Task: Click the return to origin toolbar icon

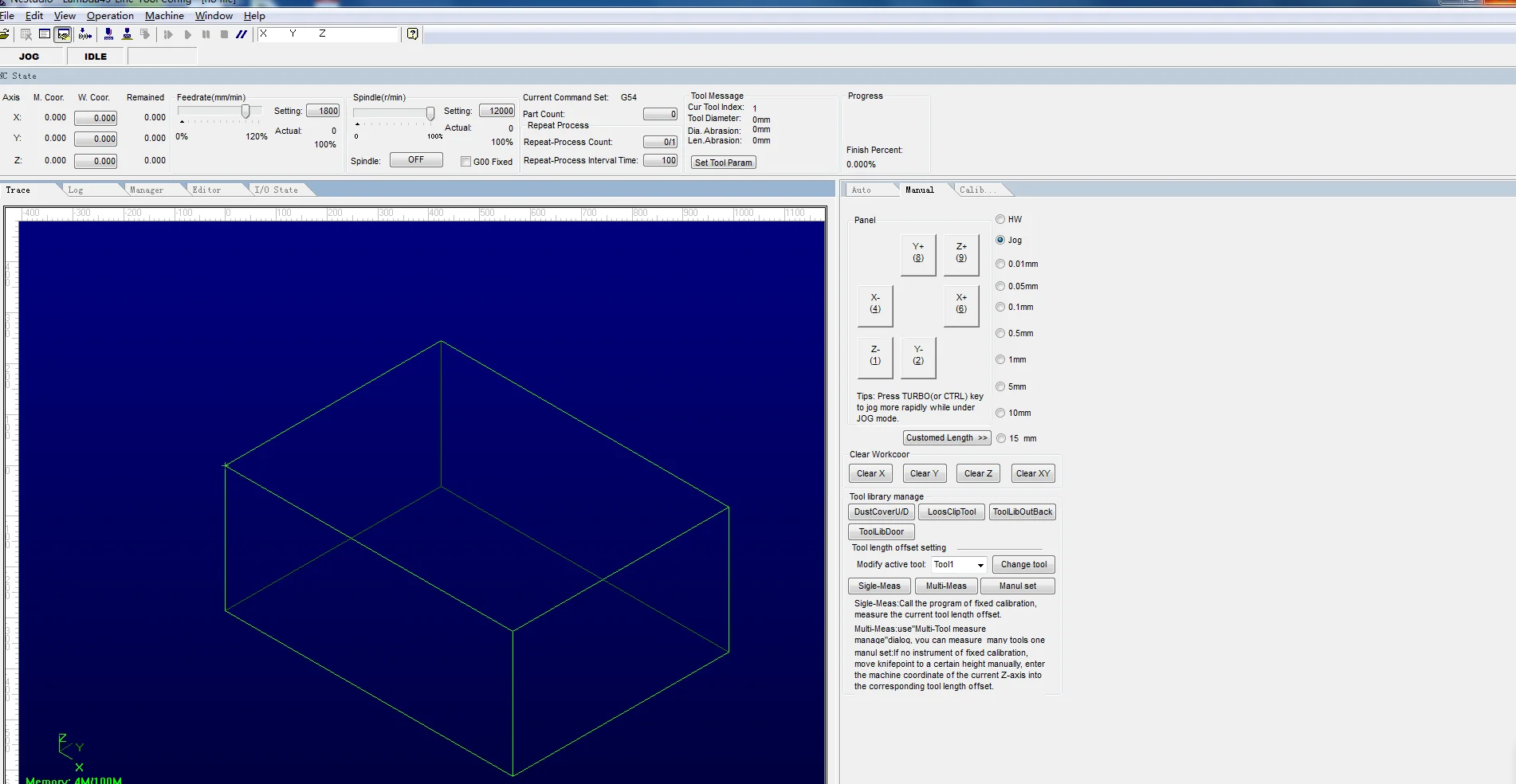Action: 85,34
